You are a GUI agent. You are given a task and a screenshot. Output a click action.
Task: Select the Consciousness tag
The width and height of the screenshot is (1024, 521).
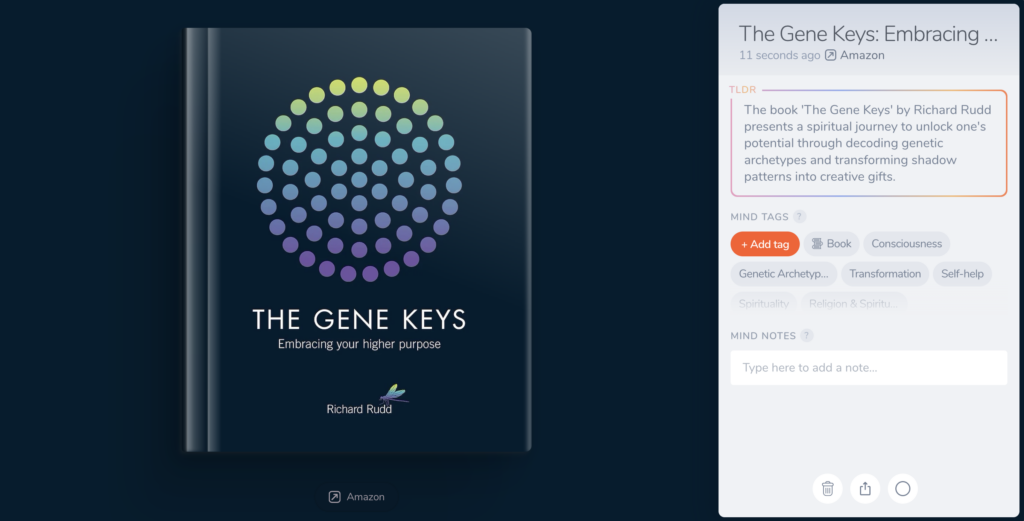[x=906, y=244]
